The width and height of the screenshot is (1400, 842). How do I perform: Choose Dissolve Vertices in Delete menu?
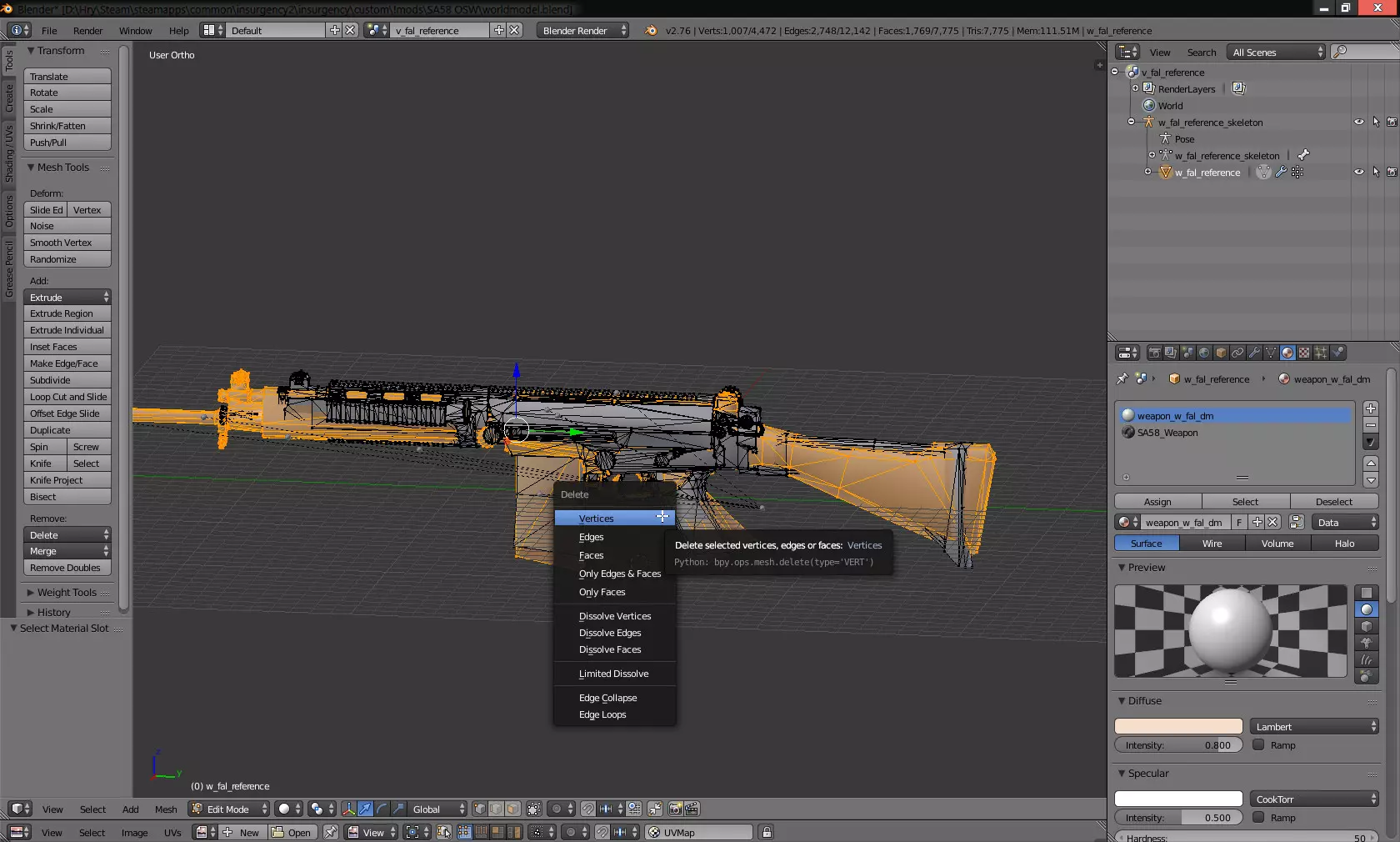coord(615,616)
